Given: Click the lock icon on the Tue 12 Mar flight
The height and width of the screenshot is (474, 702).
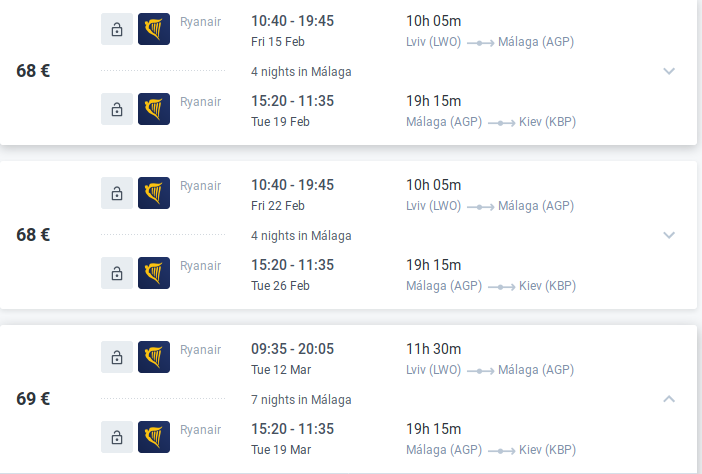Looking at the screenshot, I should coord(117,357).
